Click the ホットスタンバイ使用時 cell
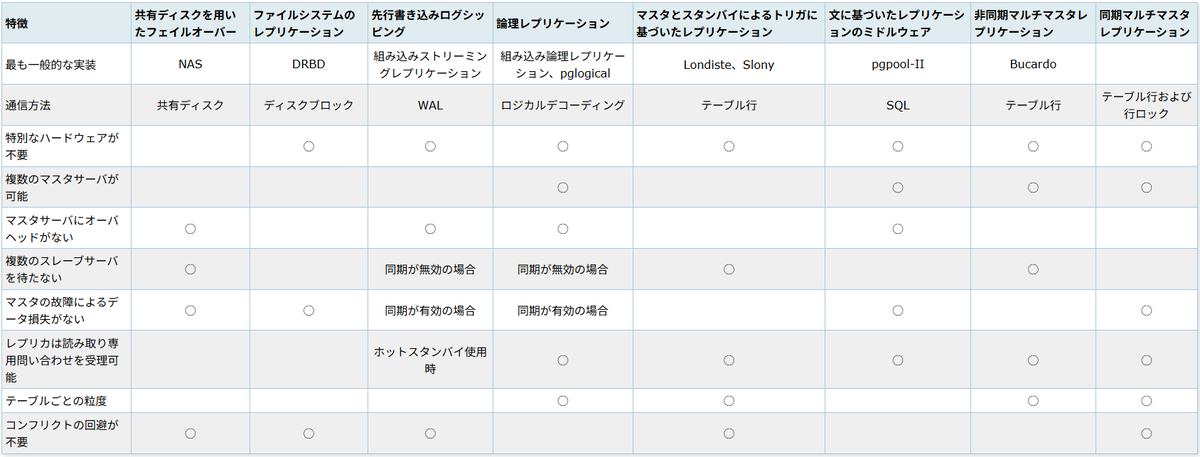The height and width of the screenshot is (457, 1200). pos(430,360)
